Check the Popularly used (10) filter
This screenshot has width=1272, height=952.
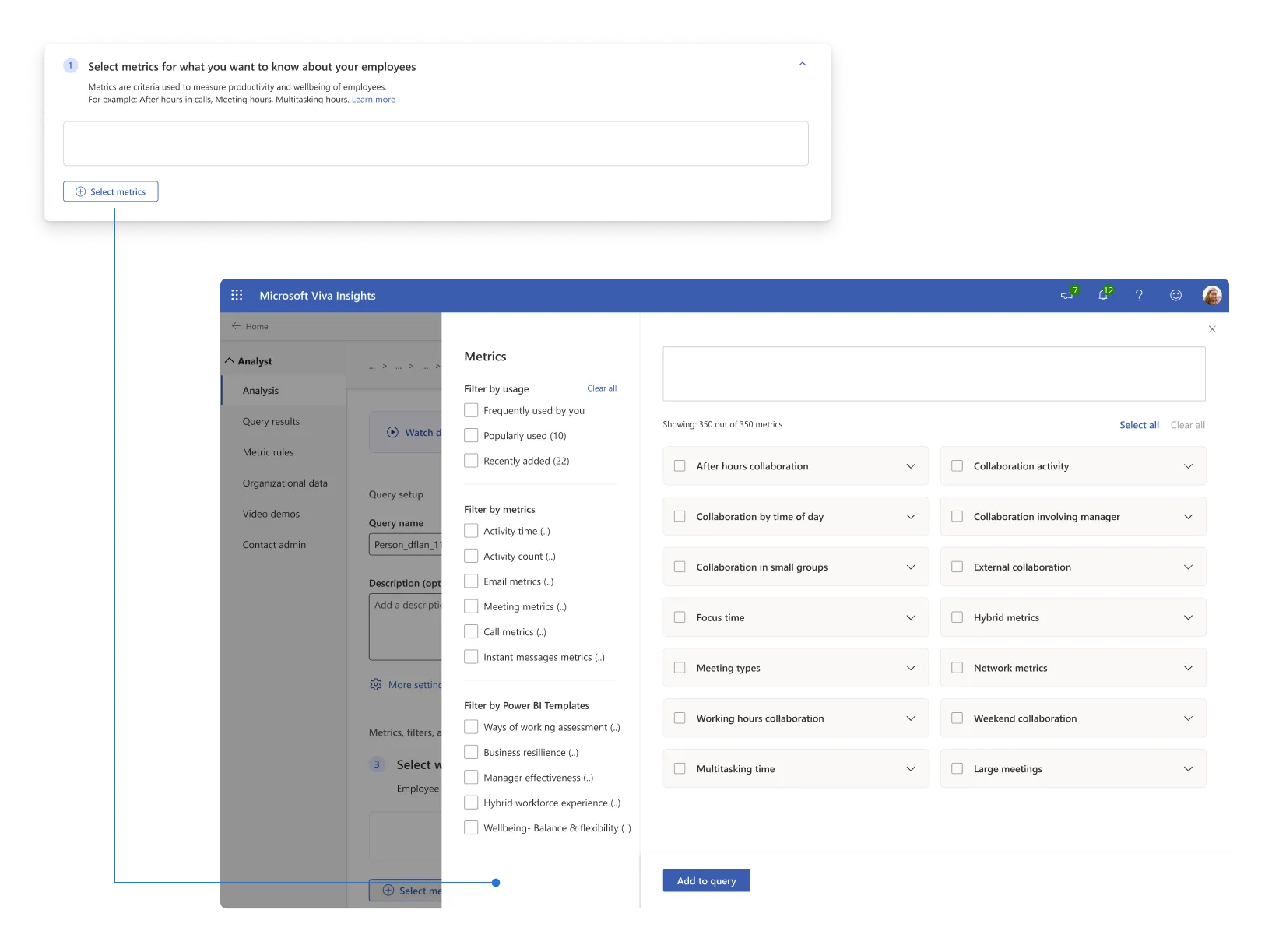point(471,436)
